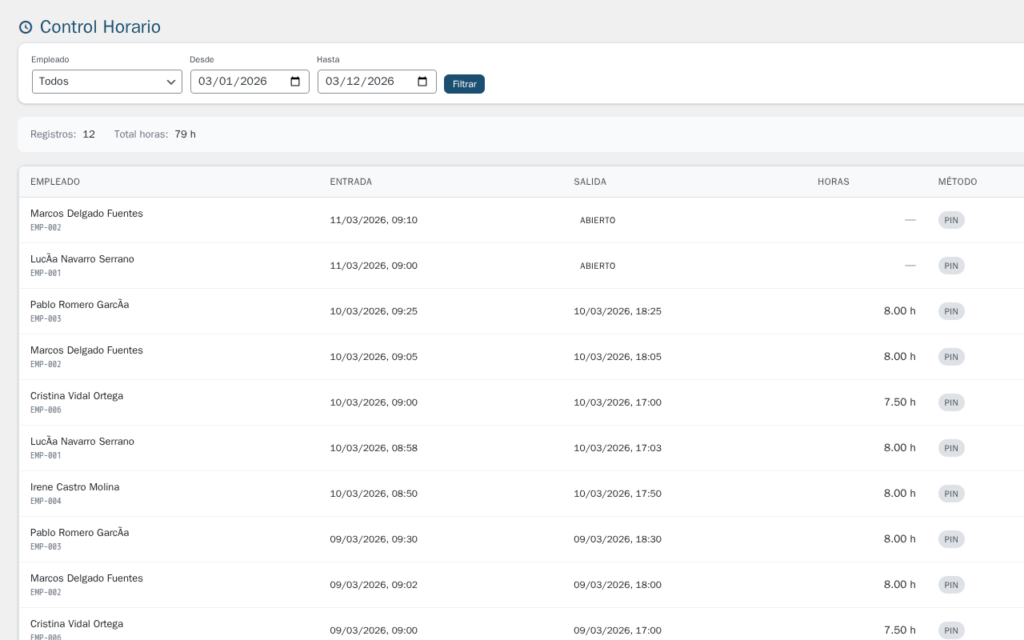Expand the Todos employee selector

click(x=106, y=81)
